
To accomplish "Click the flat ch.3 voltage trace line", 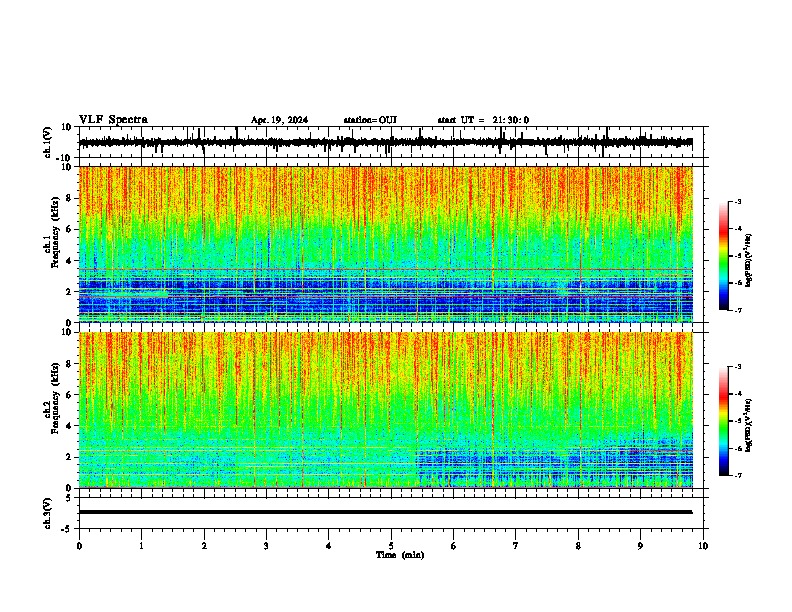I will point(385,512).
